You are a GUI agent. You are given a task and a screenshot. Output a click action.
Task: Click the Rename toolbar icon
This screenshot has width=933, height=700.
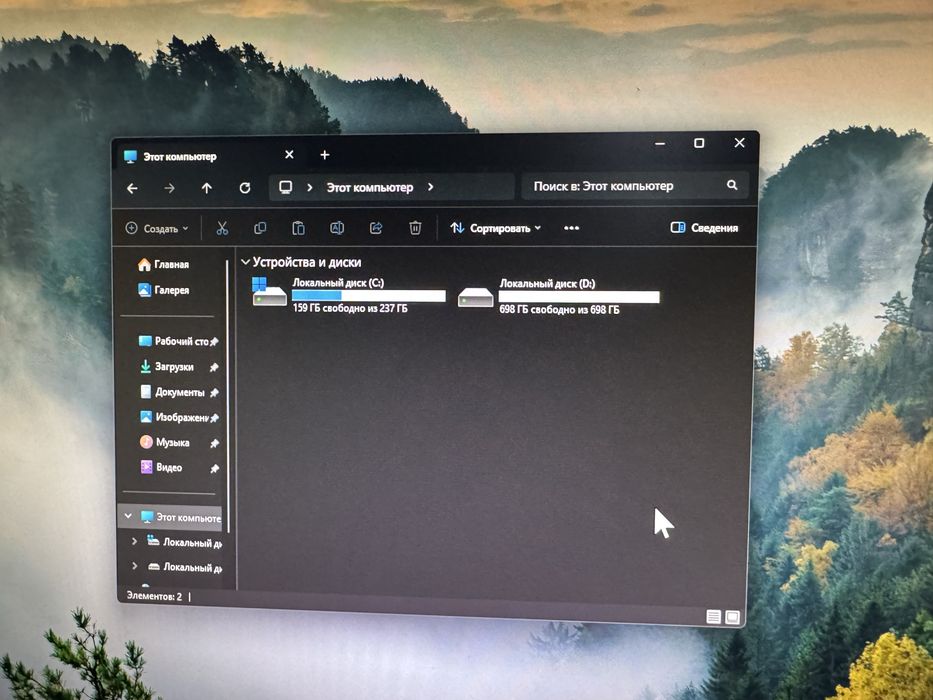337,228
